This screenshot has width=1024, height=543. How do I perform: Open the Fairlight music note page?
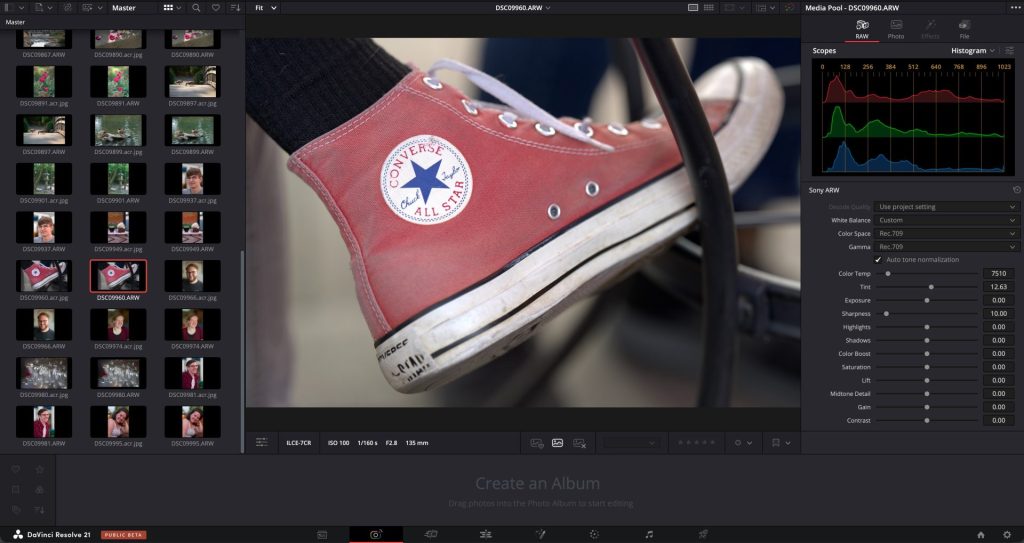[x=648, y=534]
